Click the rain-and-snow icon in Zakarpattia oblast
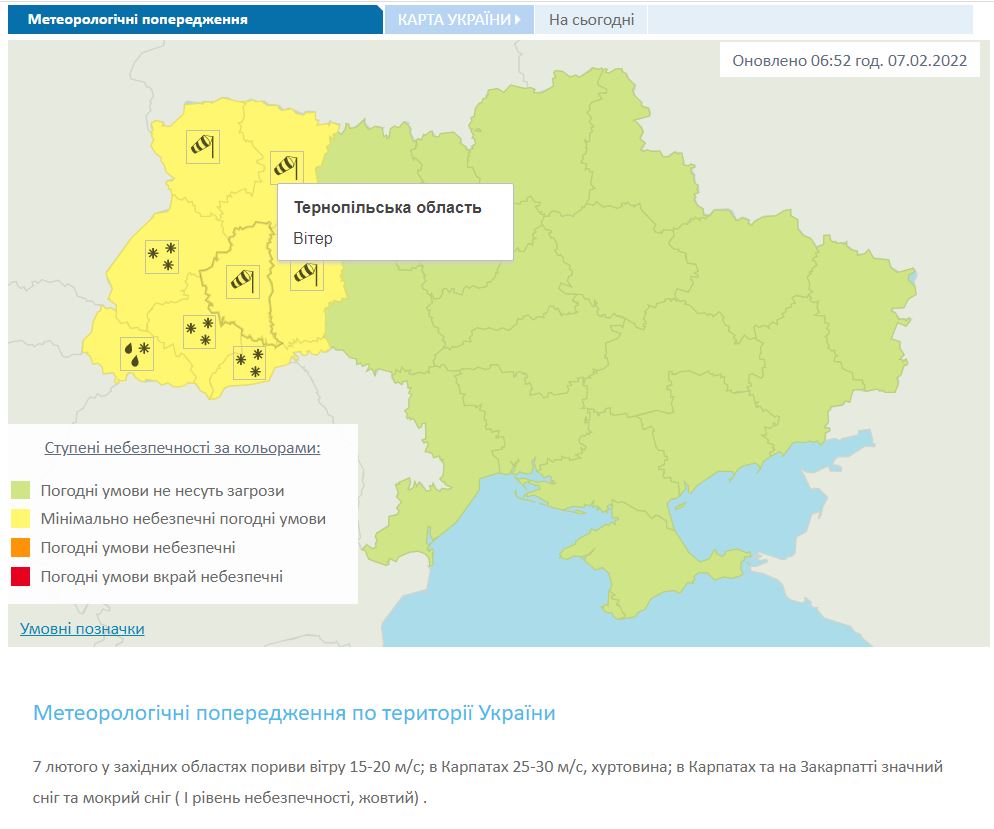 (137, 354)
